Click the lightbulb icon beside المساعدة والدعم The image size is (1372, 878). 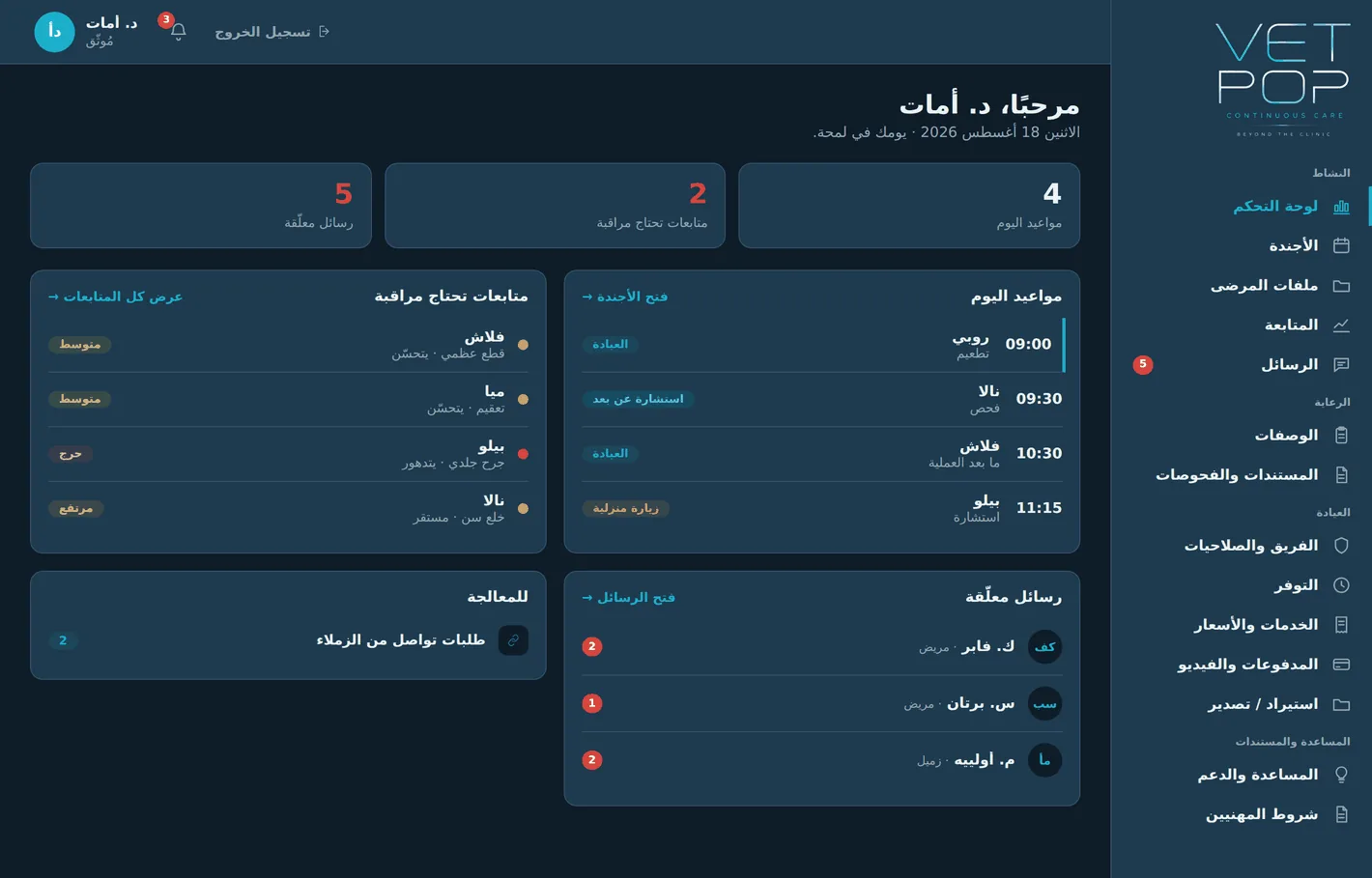click(1341, 775)
